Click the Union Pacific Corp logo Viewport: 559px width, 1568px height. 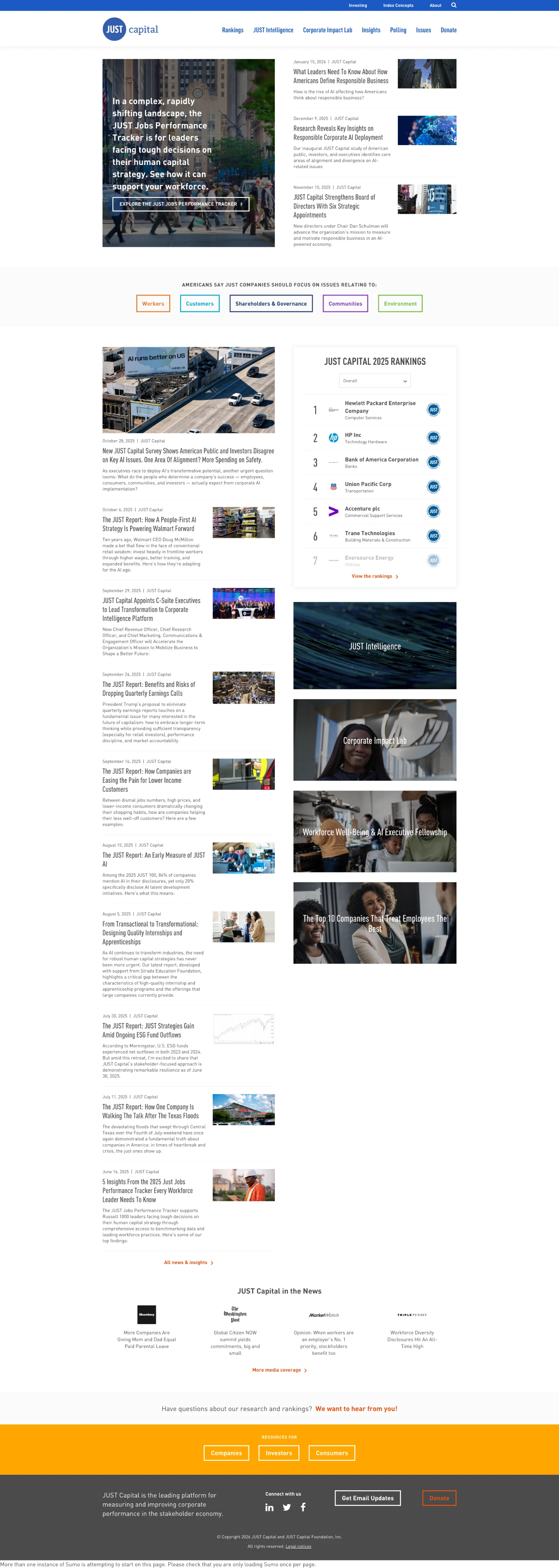tap(333, 487)
